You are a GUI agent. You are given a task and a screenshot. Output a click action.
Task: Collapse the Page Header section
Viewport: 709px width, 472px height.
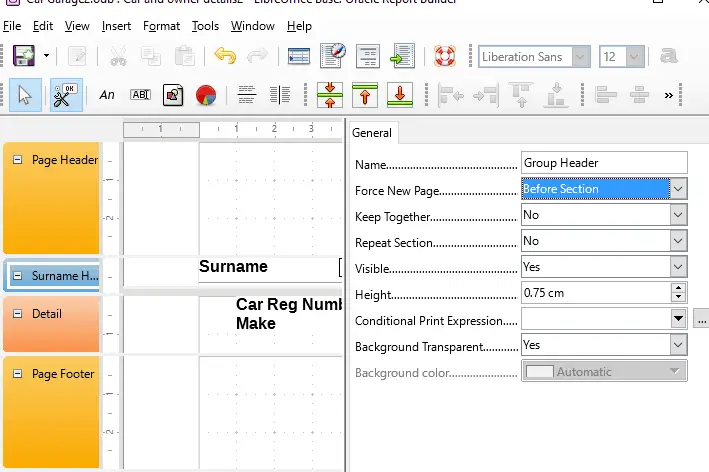pos(17,160)
